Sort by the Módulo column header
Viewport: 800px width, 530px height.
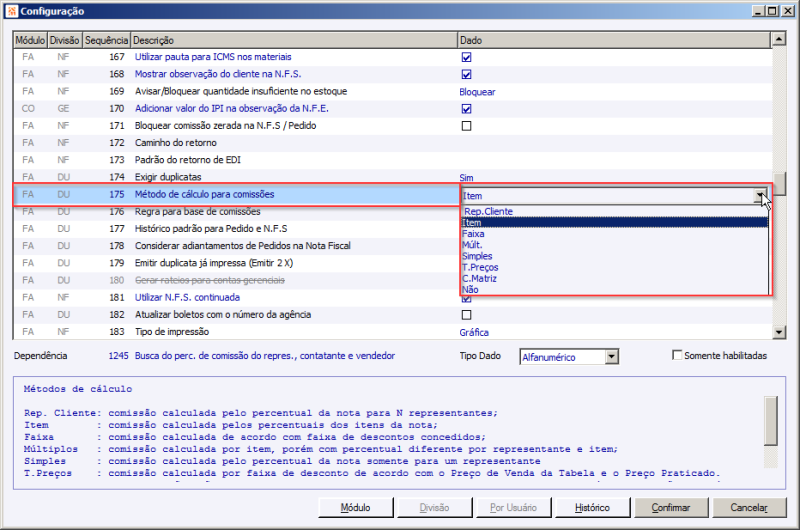(30, 40)
